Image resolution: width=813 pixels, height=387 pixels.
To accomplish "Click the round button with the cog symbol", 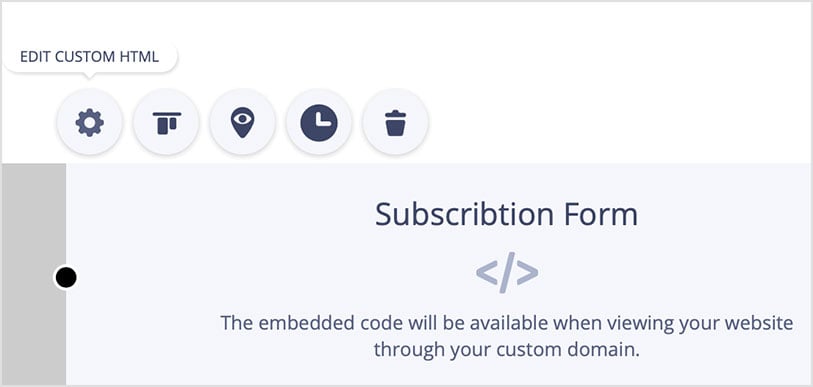I will [90, 122].
